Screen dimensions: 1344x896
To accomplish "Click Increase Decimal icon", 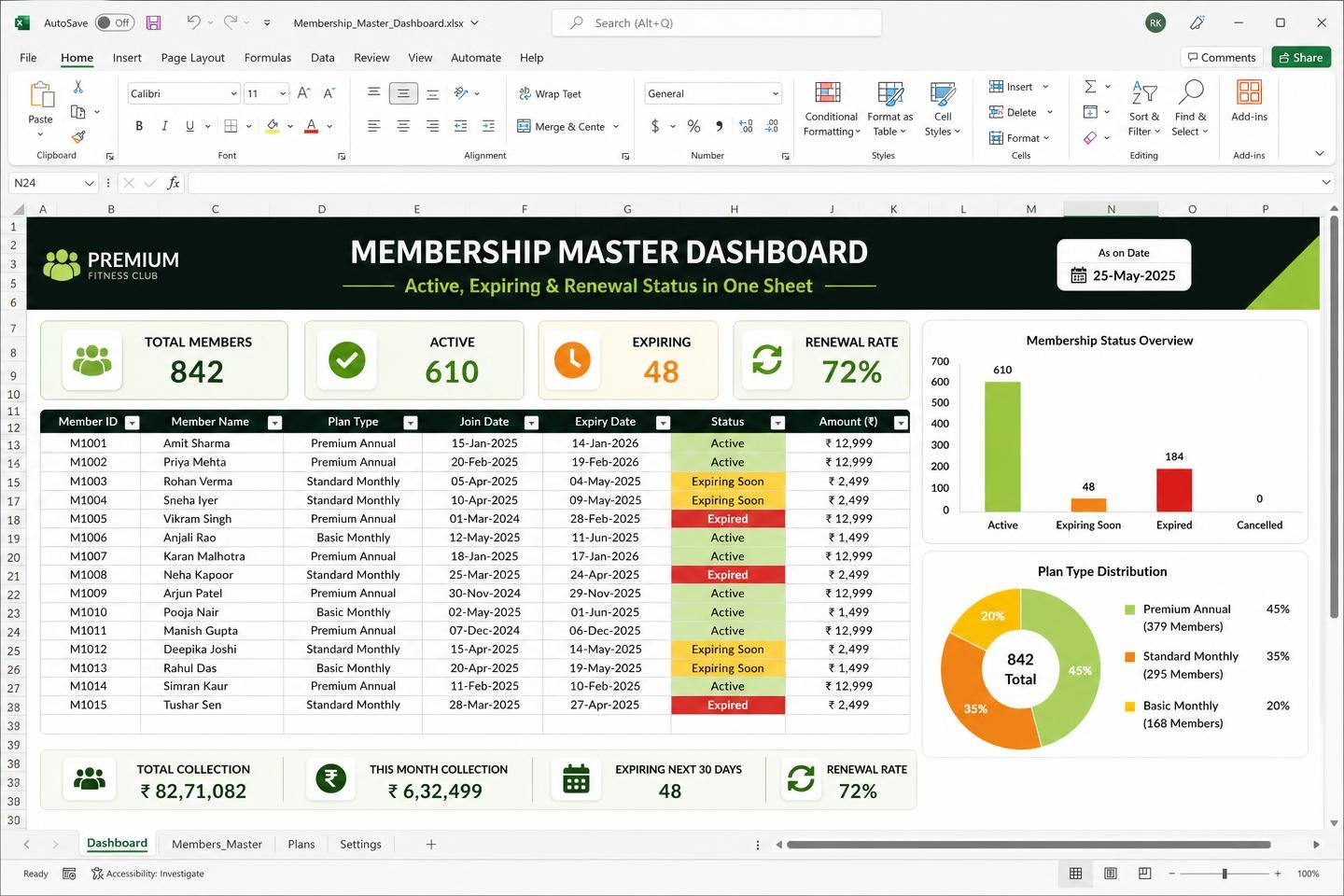I will coord(746,126).
